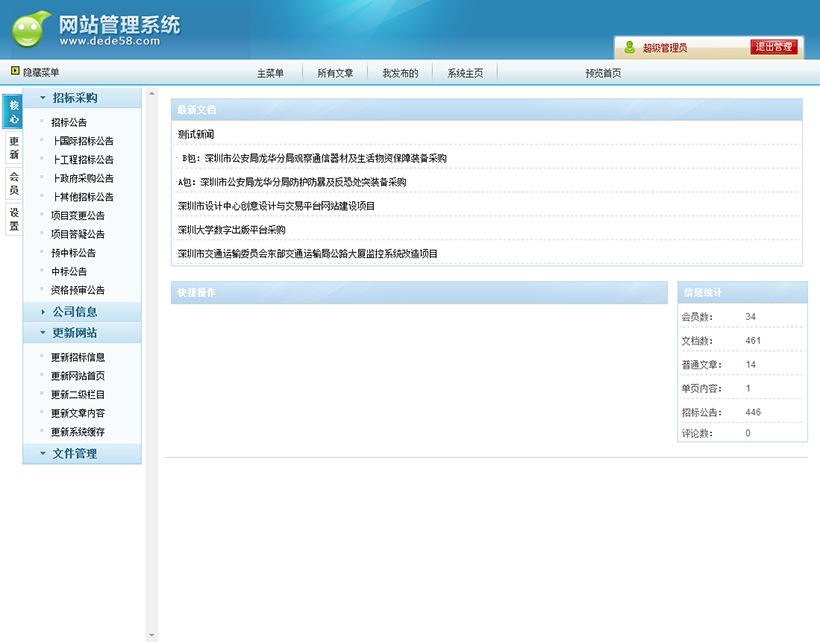This screenshot has width=820, height=642.
Task: Open the 测试新闻 document link
Action: tap(196, 133)
